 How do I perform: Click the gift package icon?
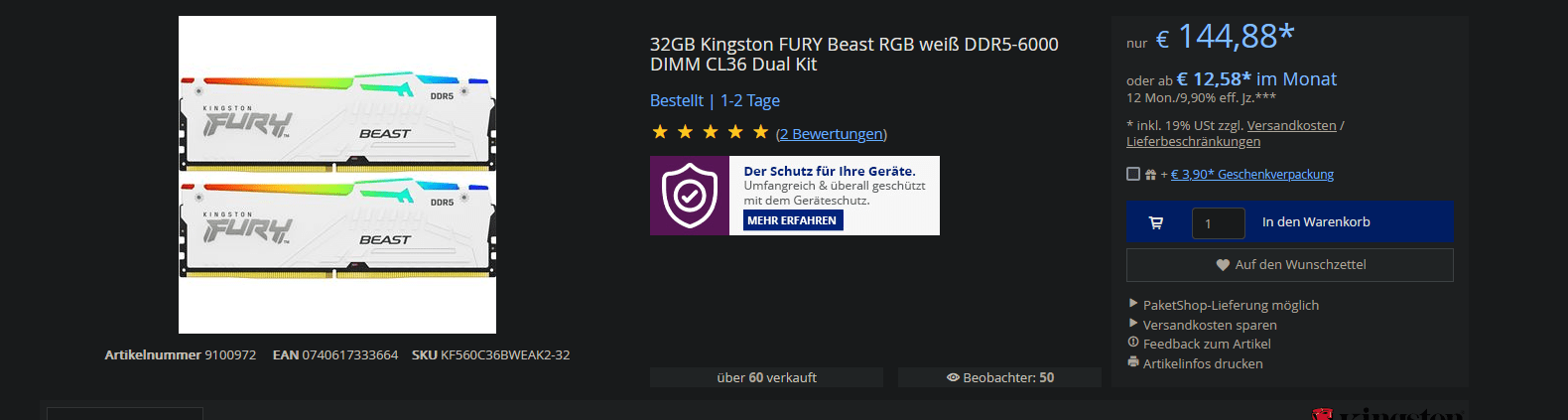click(x=1150, y=175)
